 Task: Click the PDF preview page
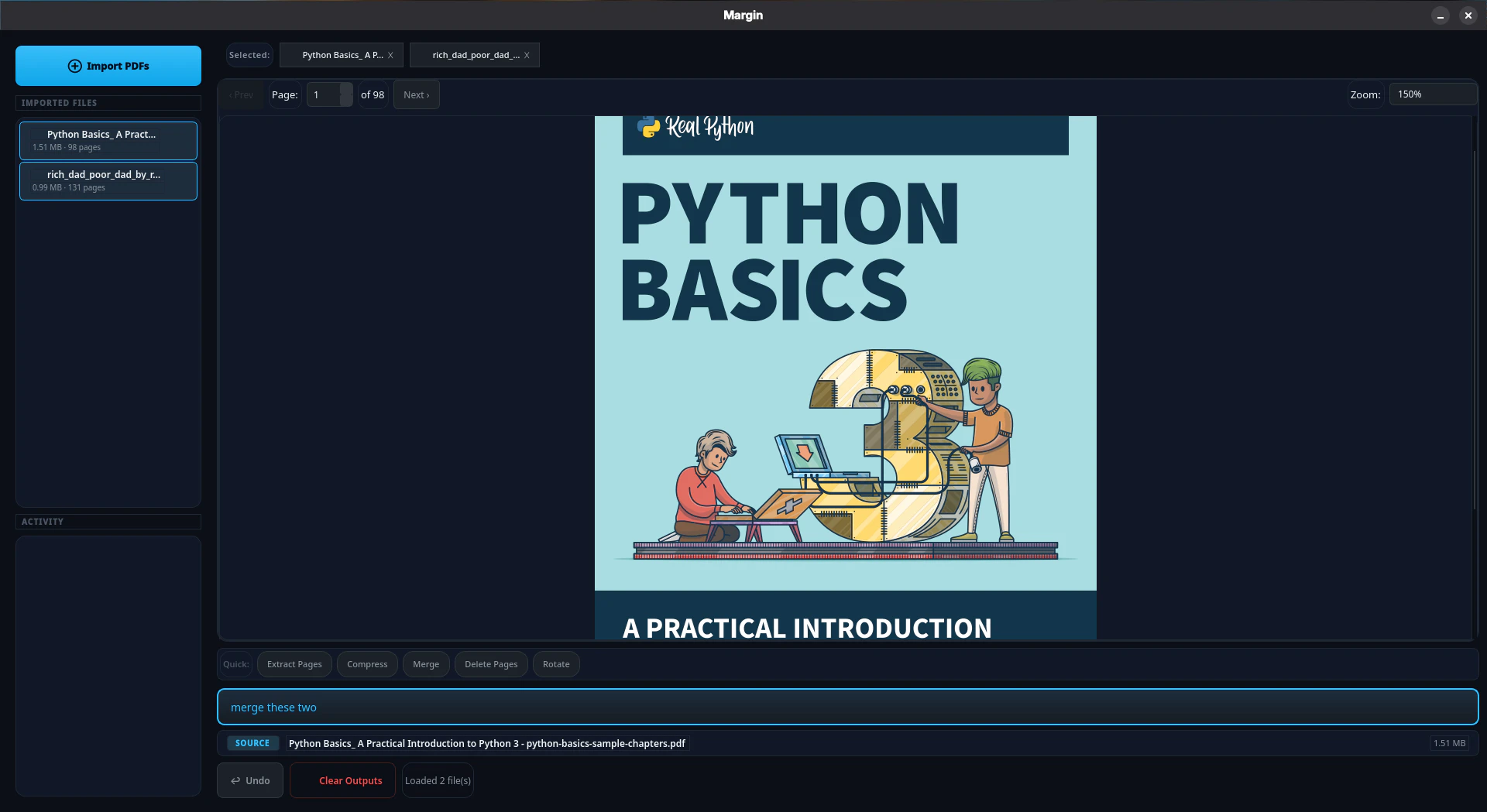845,378
